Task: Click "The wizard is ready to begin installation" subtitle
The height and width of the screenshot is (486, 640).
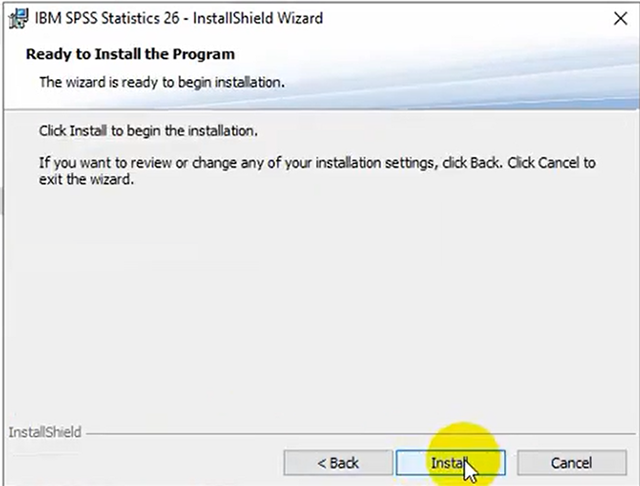Action: pyautogui.click(x=162, y=82)
